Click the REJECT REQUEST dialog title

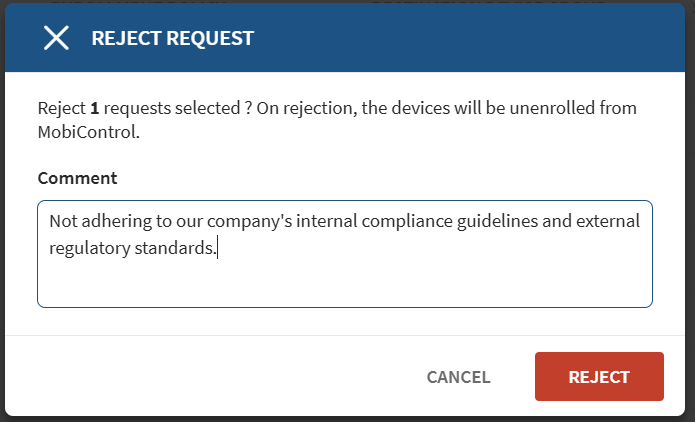[x=173, y=39]
